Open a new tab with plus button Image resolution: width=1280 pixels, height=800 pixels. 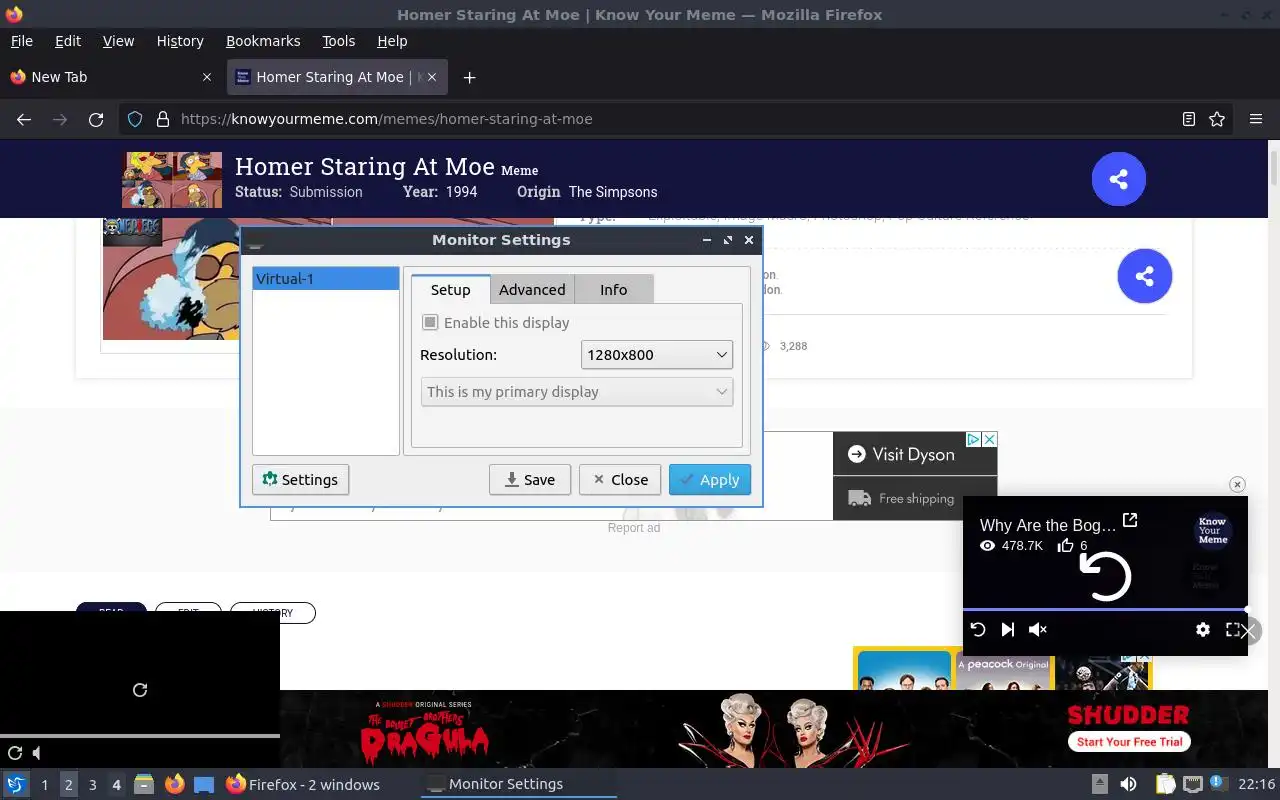tap(469, 77)
